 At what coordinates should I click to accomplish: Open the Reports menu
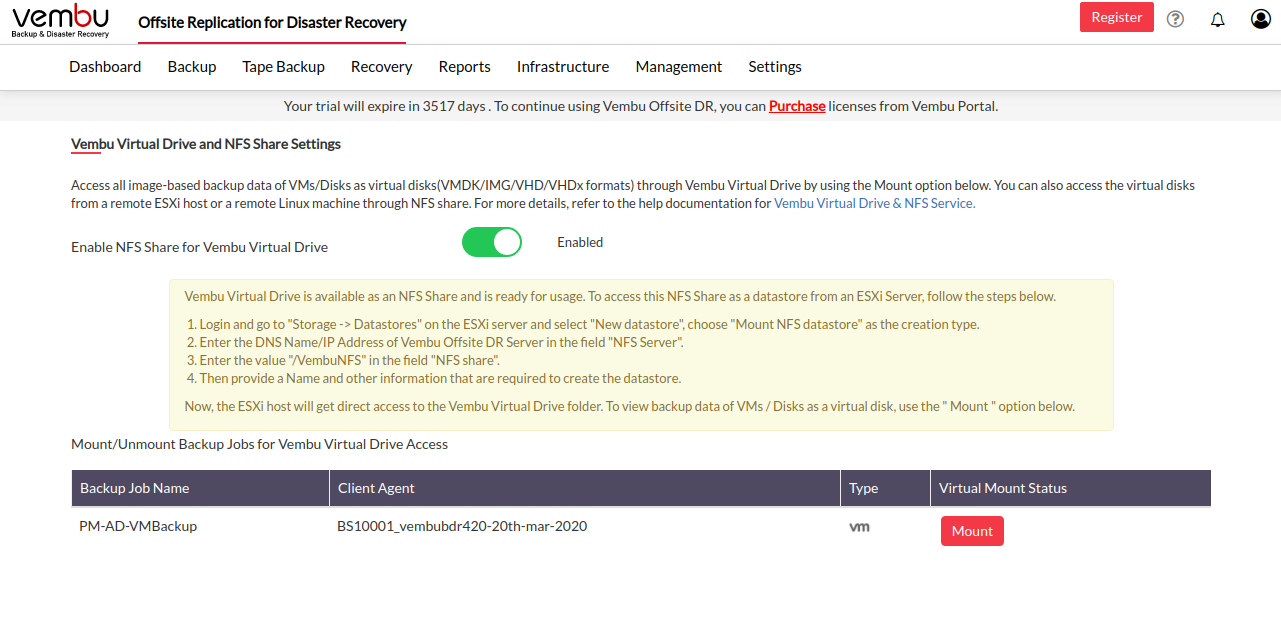coord(464,67)
